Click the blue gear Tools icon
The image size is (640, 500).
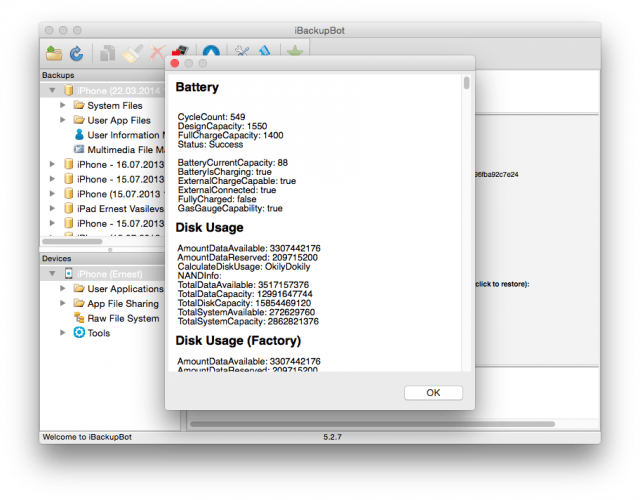click(x=80, y=333)
